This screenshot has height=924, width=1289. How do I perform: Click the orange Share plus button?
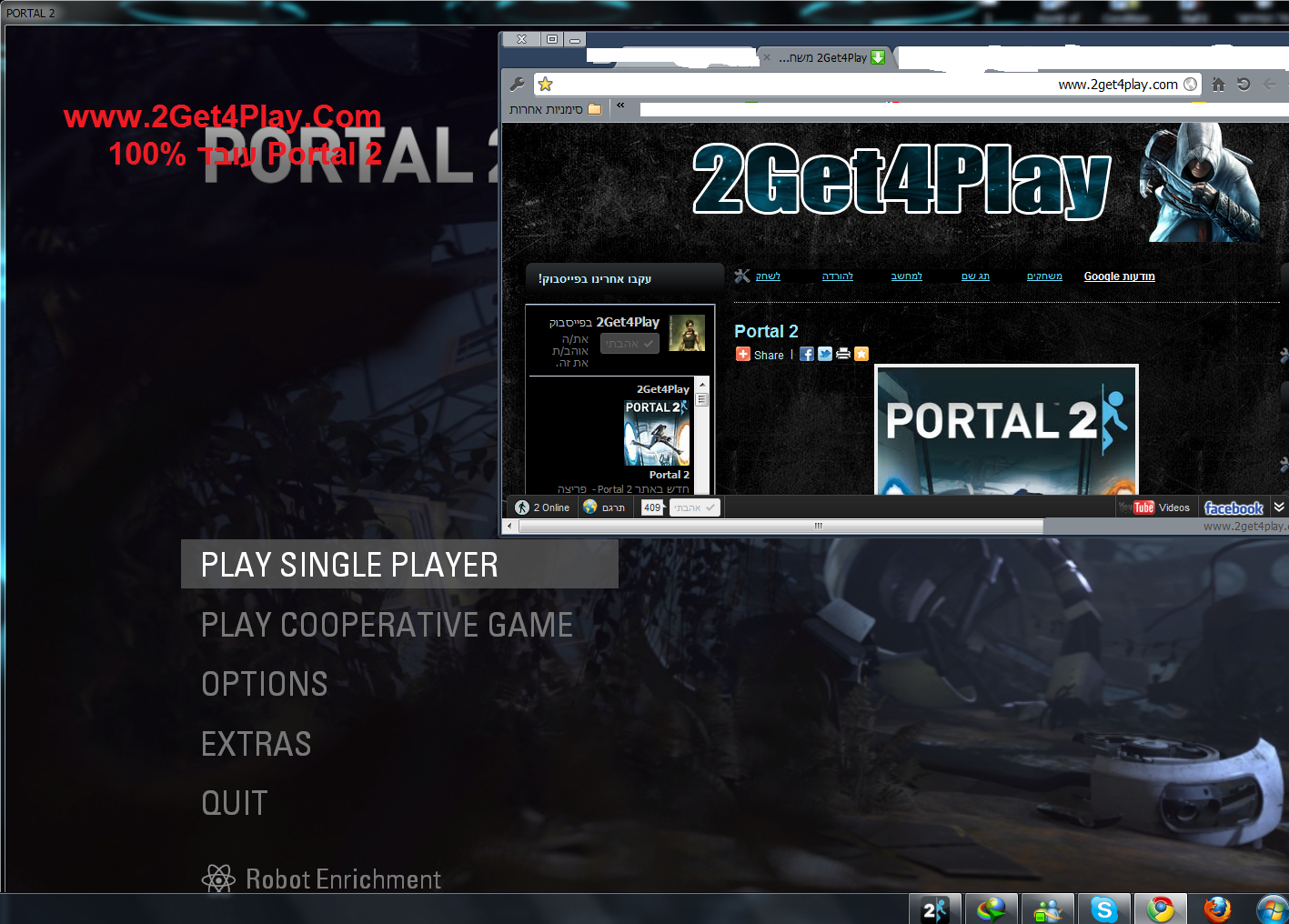point(743,355)
